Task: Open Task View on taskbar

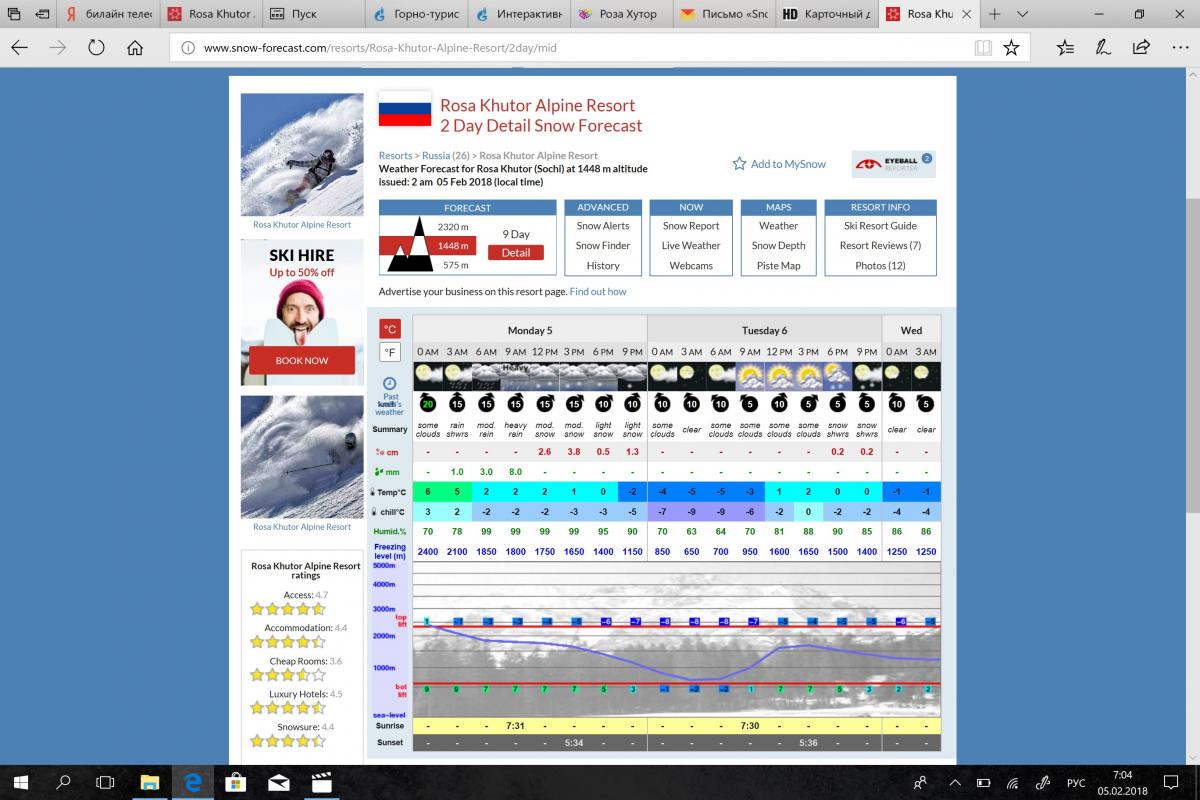Action: point(105,782)
